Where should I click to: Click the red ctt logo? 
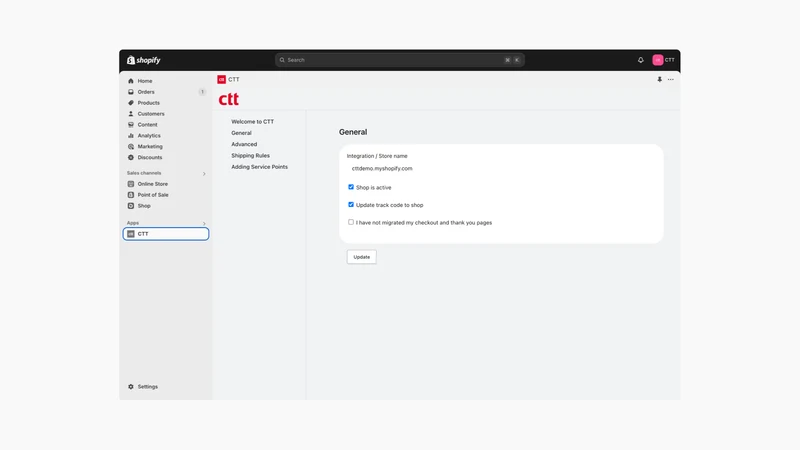point(229,98)
